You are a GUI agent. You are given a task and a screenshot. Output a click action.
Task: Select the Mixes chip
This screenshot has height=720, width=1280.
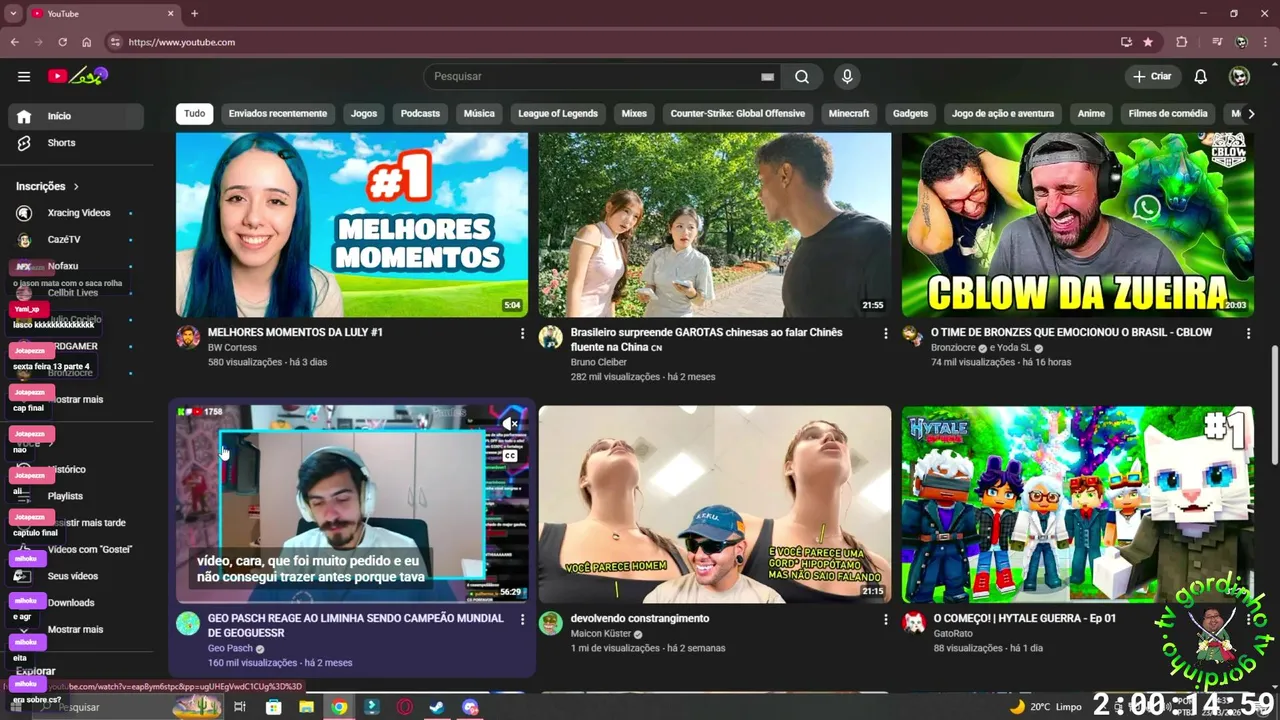coord(634,113)
